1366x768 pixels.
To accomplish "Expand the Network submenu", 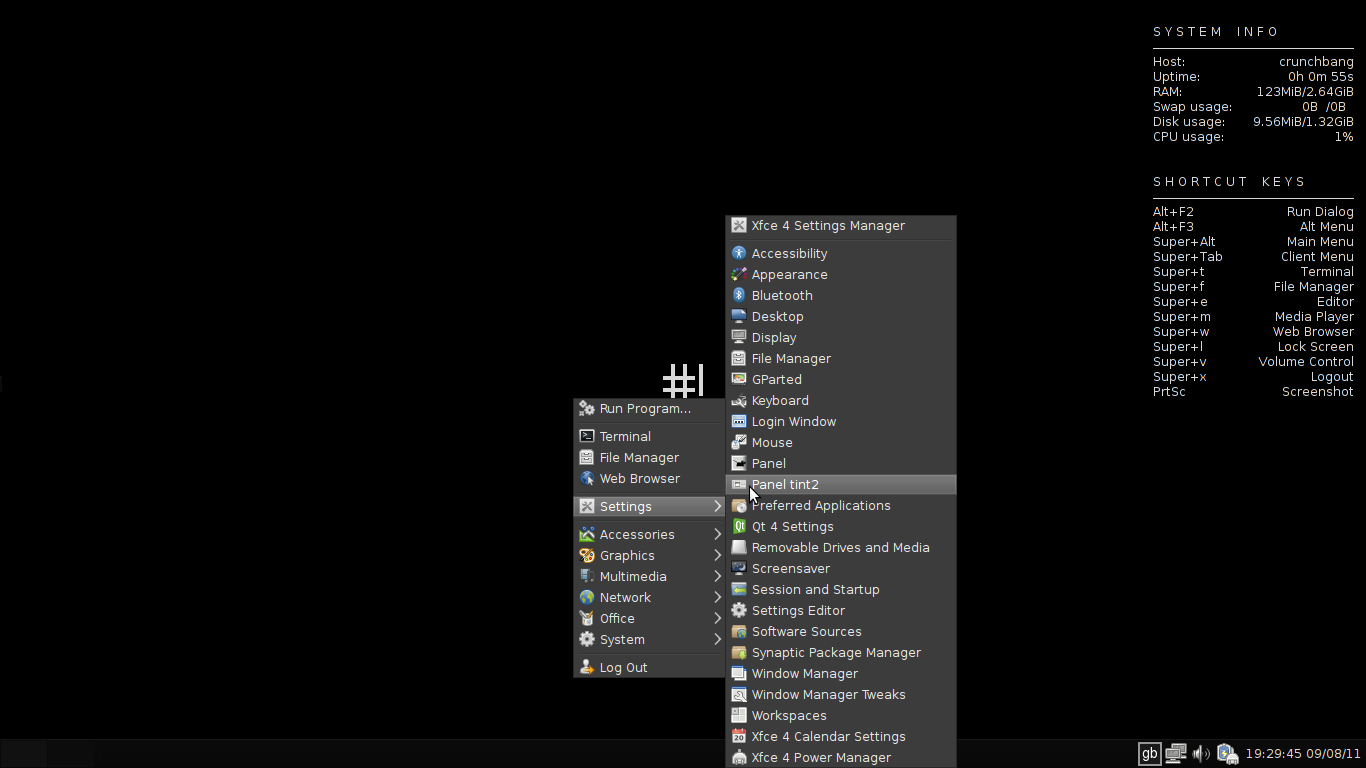I will click(x=626, y=597).
